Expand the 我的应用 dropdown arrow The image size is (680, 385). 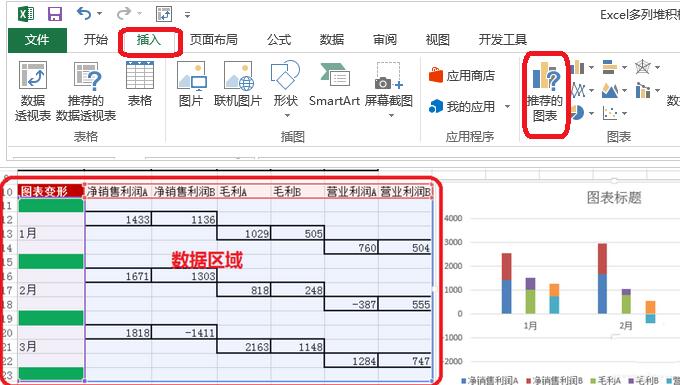click(507, 107)
